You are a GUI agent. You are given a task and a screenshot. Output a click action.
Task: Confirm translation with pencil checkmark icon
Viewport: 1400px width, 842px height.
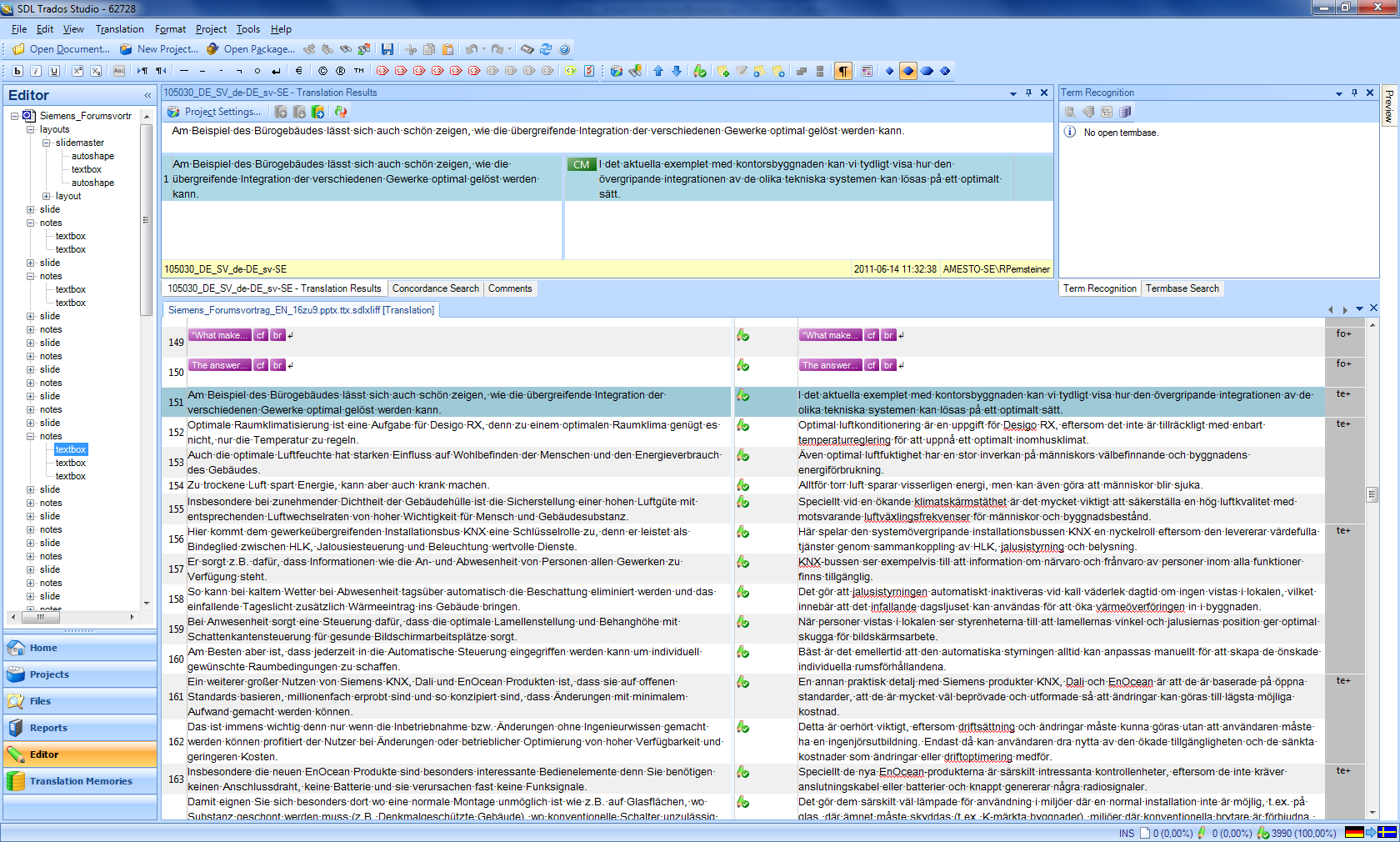click(x=700, y=71)
